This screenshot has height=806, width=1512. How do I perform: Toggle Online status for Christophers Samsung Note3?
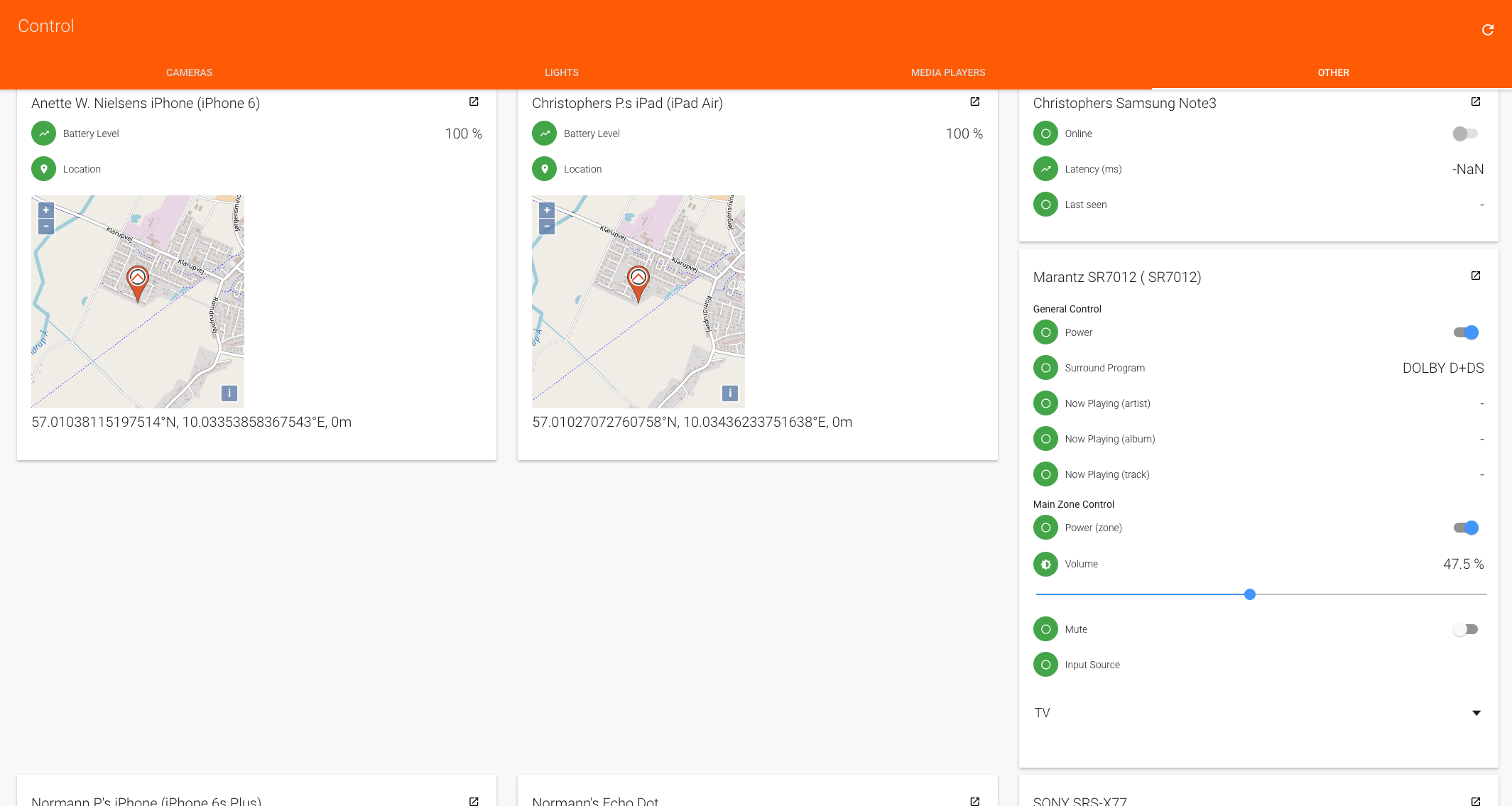click(1465, 134)
